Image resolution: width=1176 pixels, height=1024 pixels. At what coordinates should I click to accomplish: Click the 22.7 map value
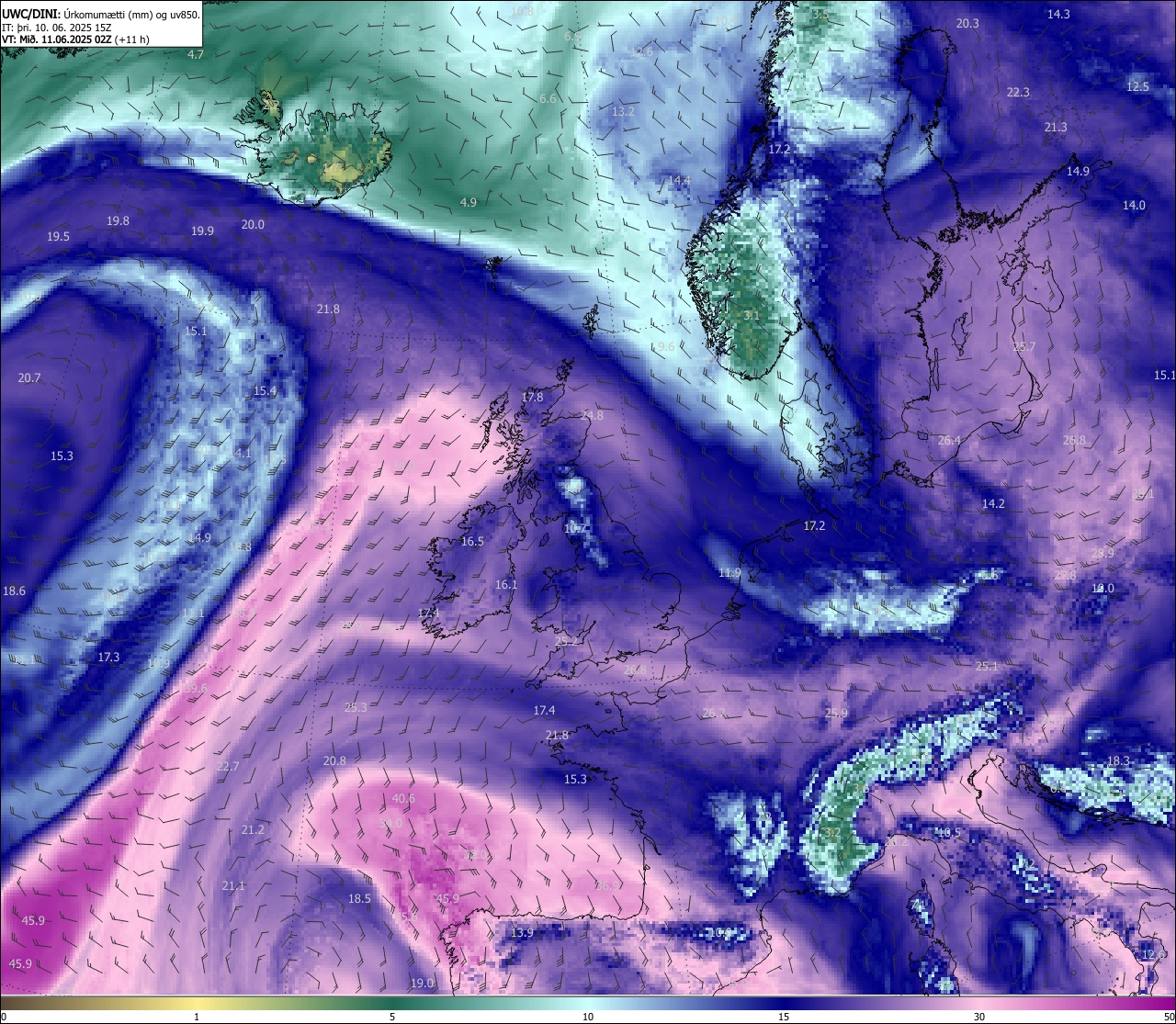(x=227, y=767)
